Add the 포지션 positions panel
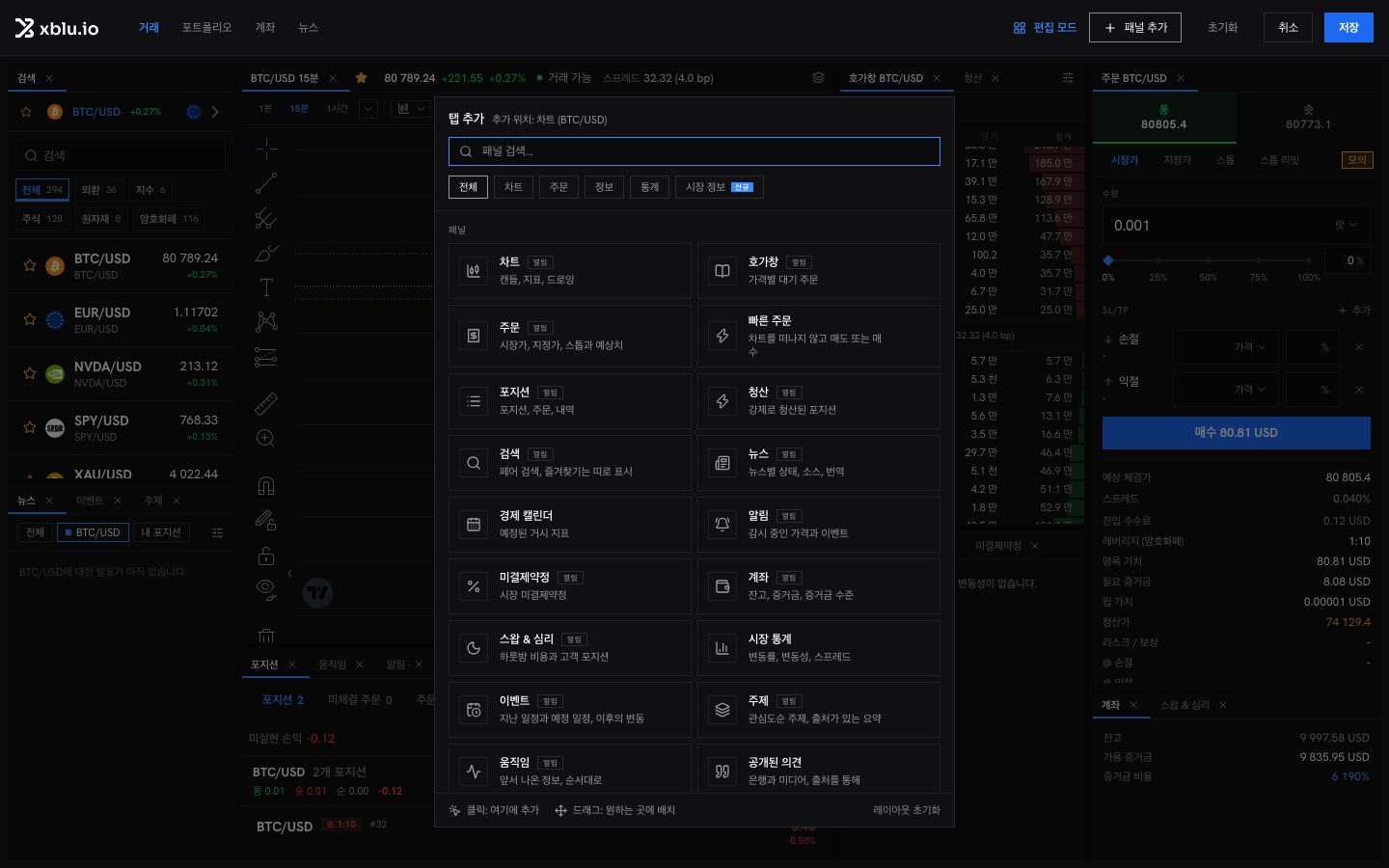 570,401
